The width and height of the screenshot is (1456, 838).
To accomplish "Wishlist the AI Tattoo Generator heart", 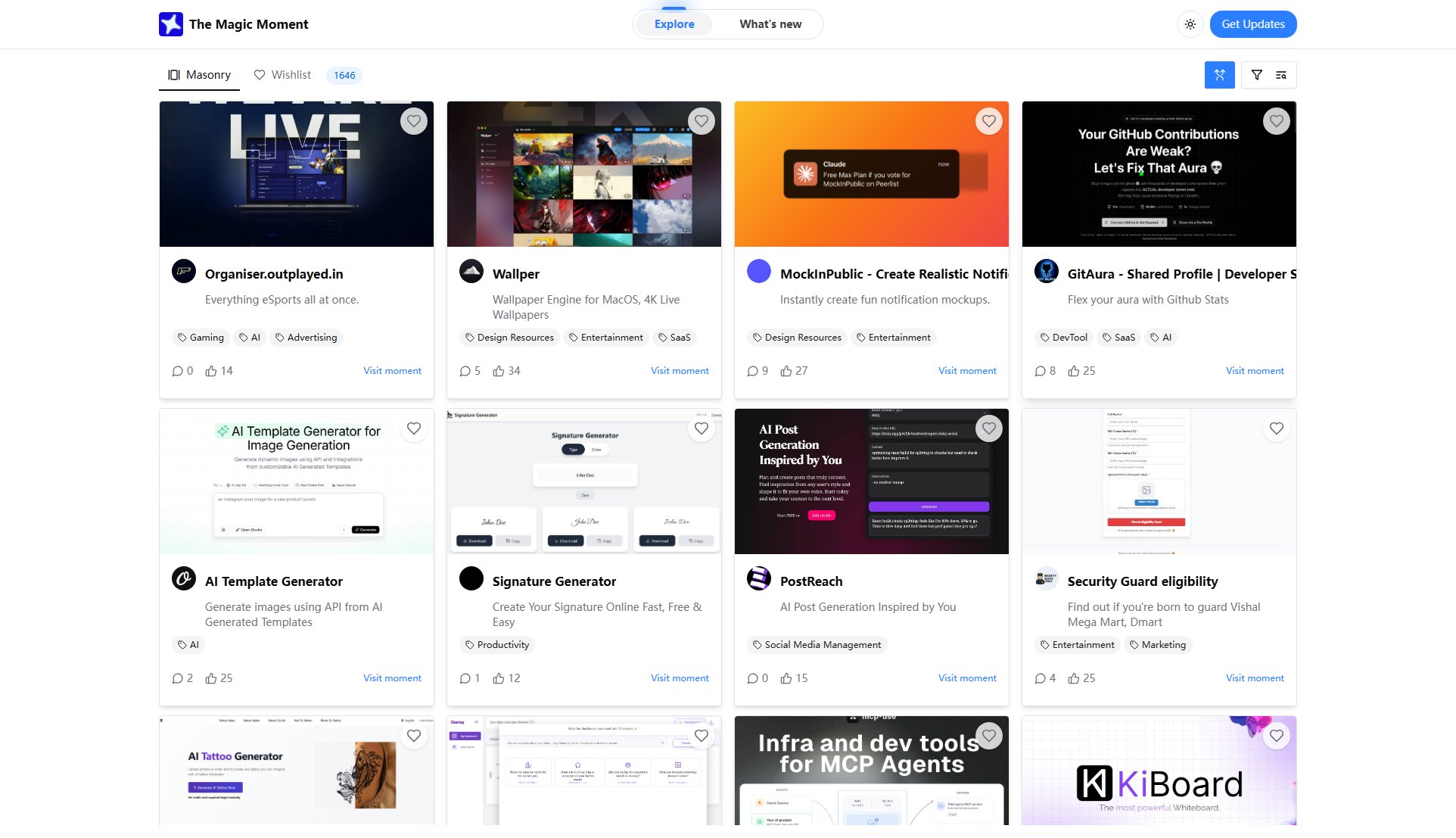I will pos(414,736).
